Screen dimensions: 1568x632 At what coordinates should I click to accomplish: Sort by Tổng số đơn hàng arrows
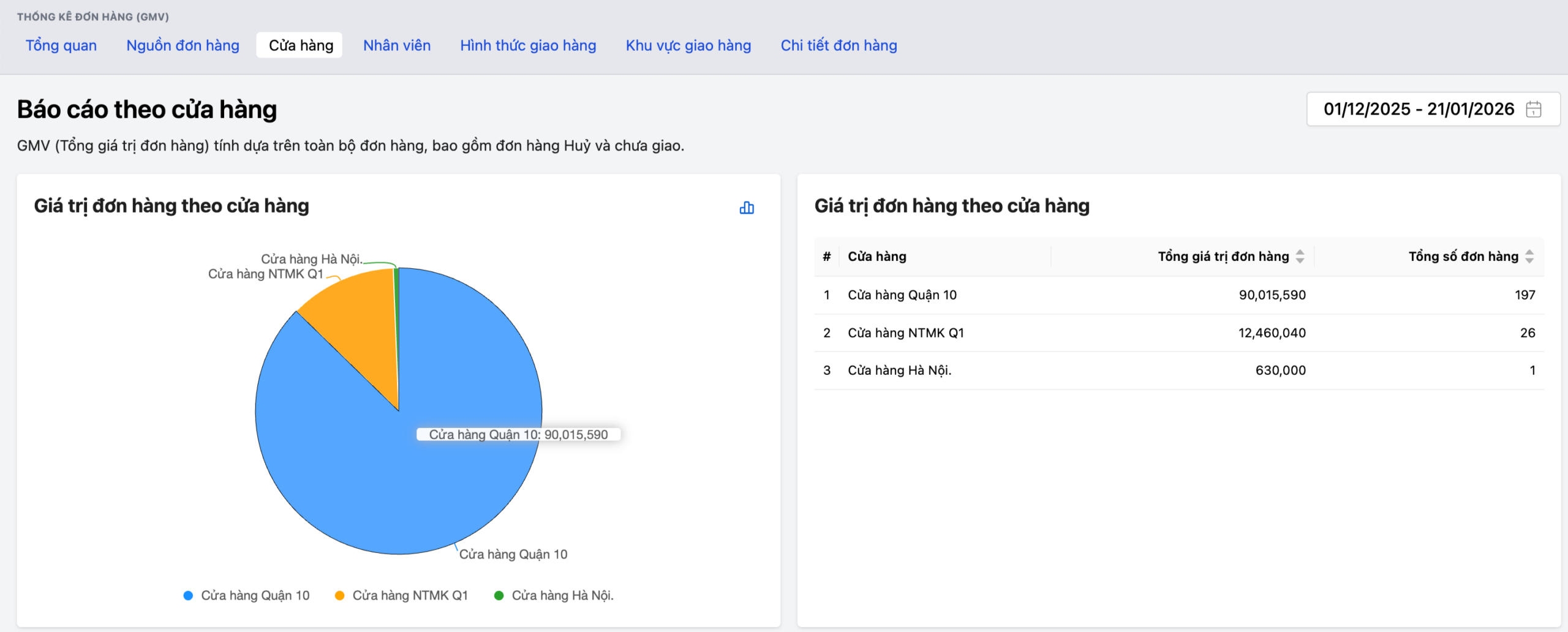point(1529,257)
